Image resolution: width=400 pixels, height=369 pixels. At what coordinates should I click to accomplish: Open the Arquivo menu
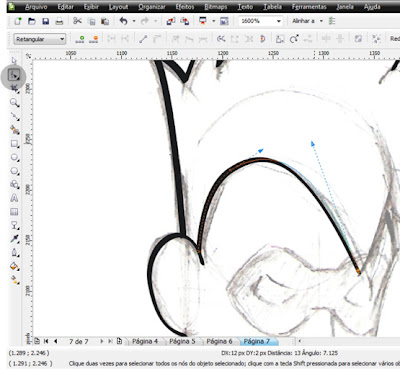(x=36, y=7)
